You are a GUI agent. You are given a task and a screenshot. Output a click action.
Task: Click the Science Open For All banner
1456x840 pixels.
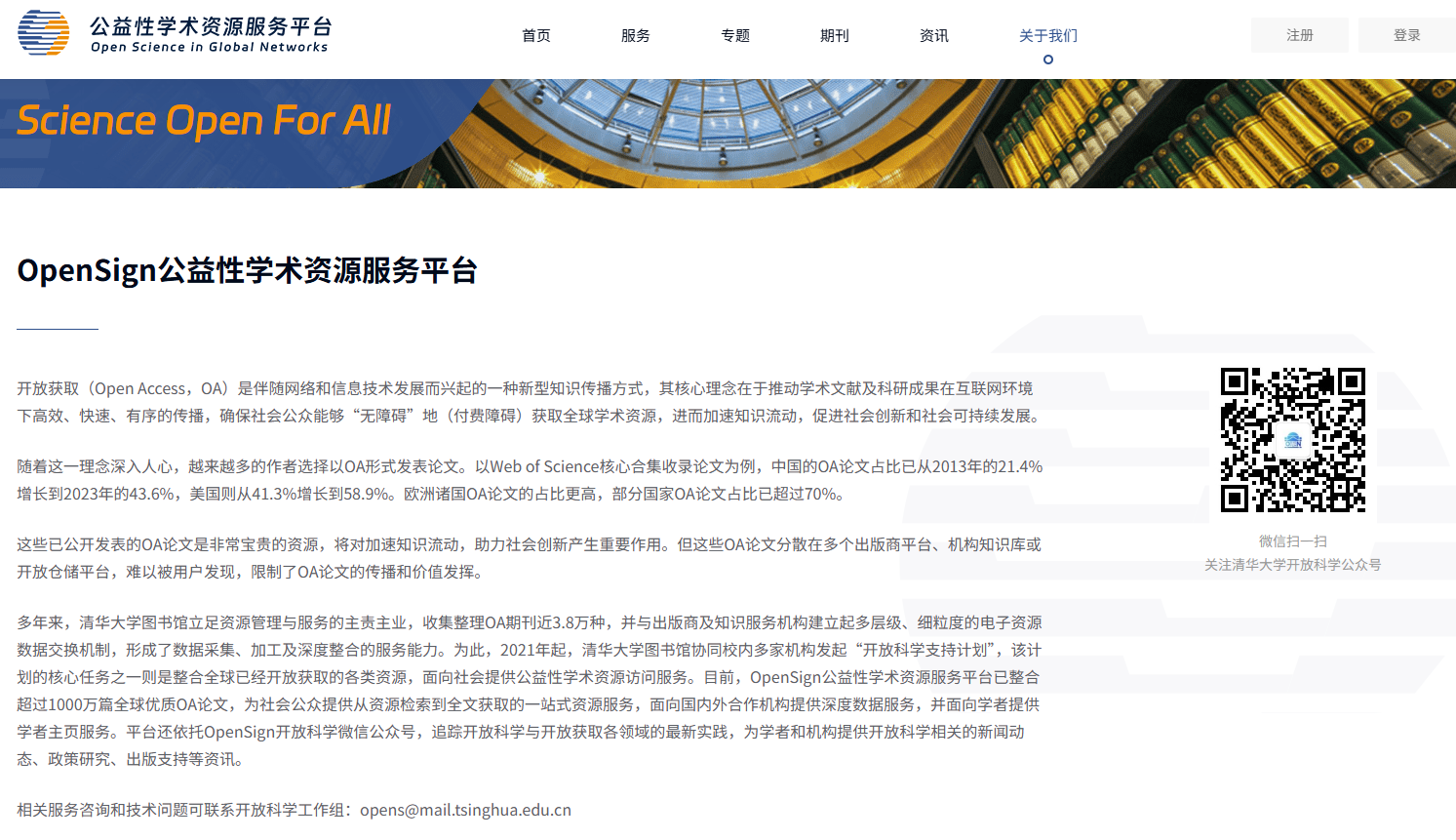[x=728, y=134]
